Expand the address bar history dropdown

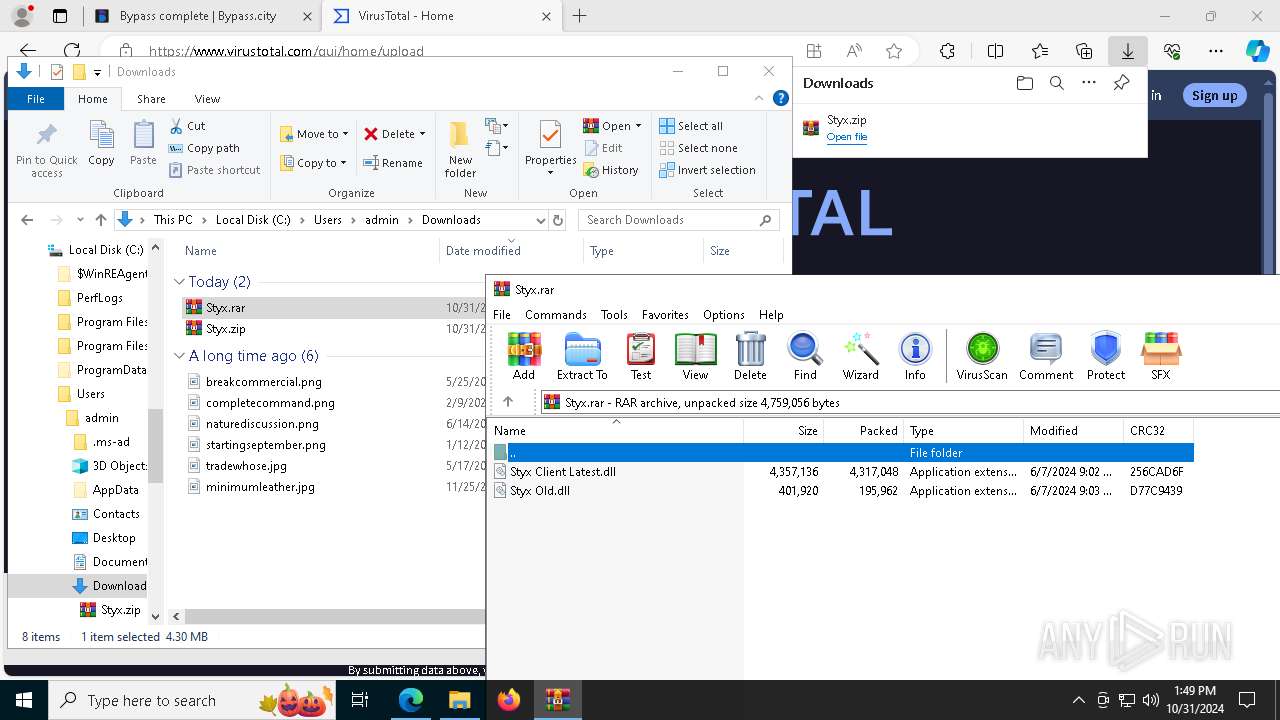[541, 220]
